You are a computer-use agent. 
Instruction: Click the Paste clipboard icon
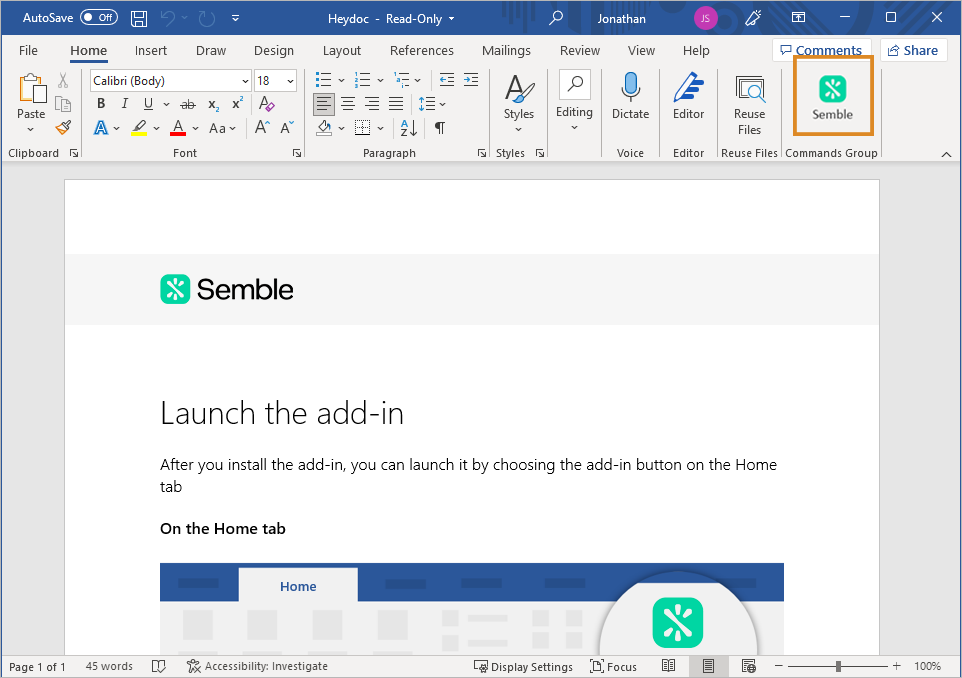[x=32, y=88]
